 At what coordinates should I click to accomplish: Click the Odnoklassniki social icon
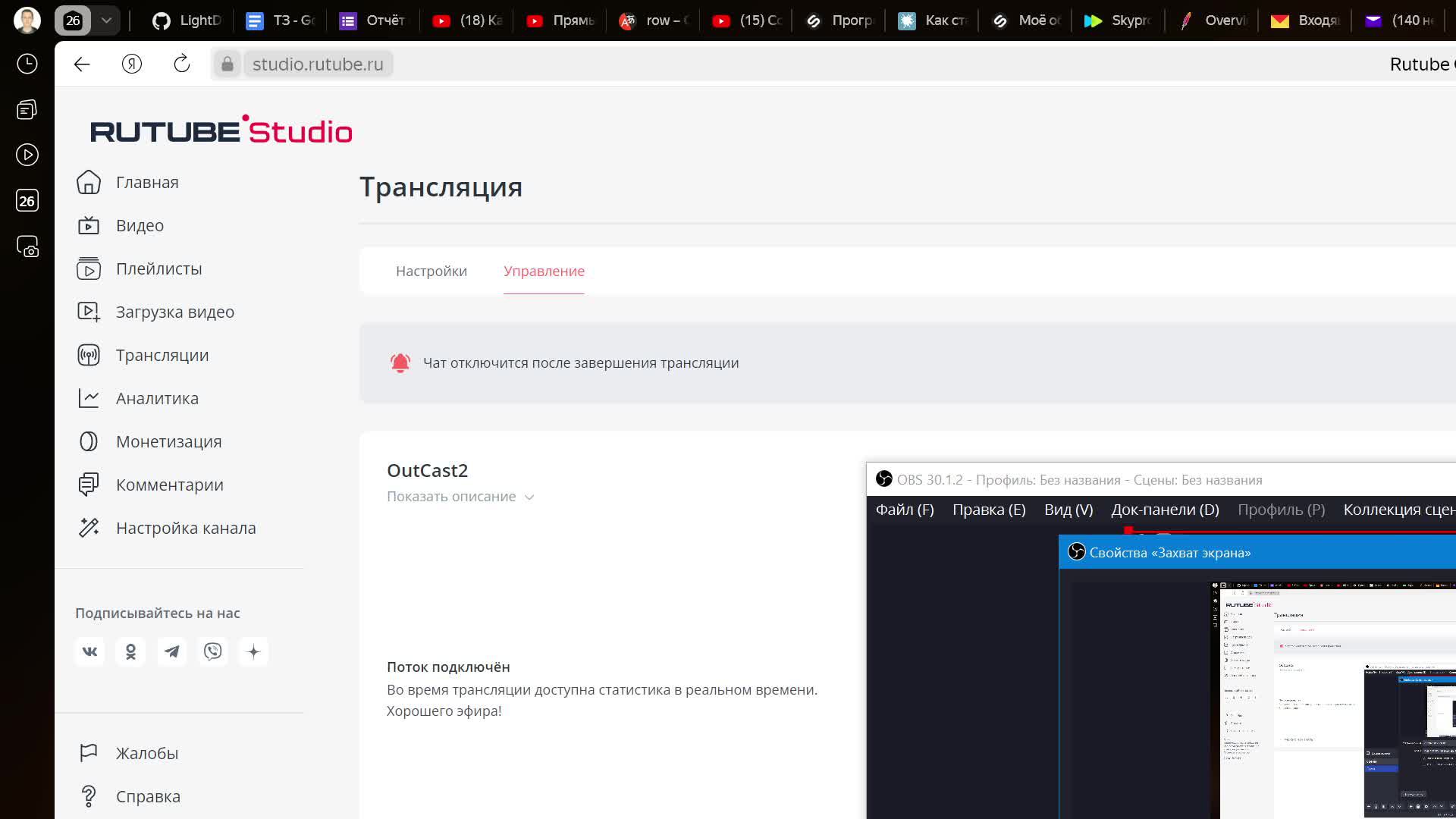coord(130,651)
